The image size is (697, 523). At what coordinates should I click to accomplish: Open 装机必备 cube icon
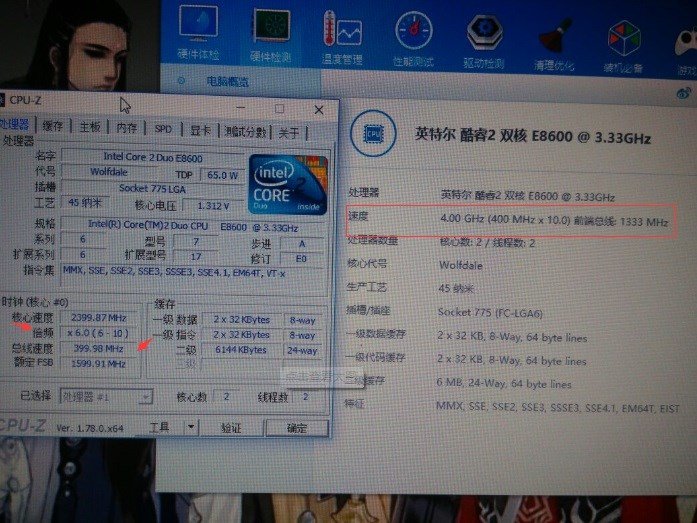point(624,46)
